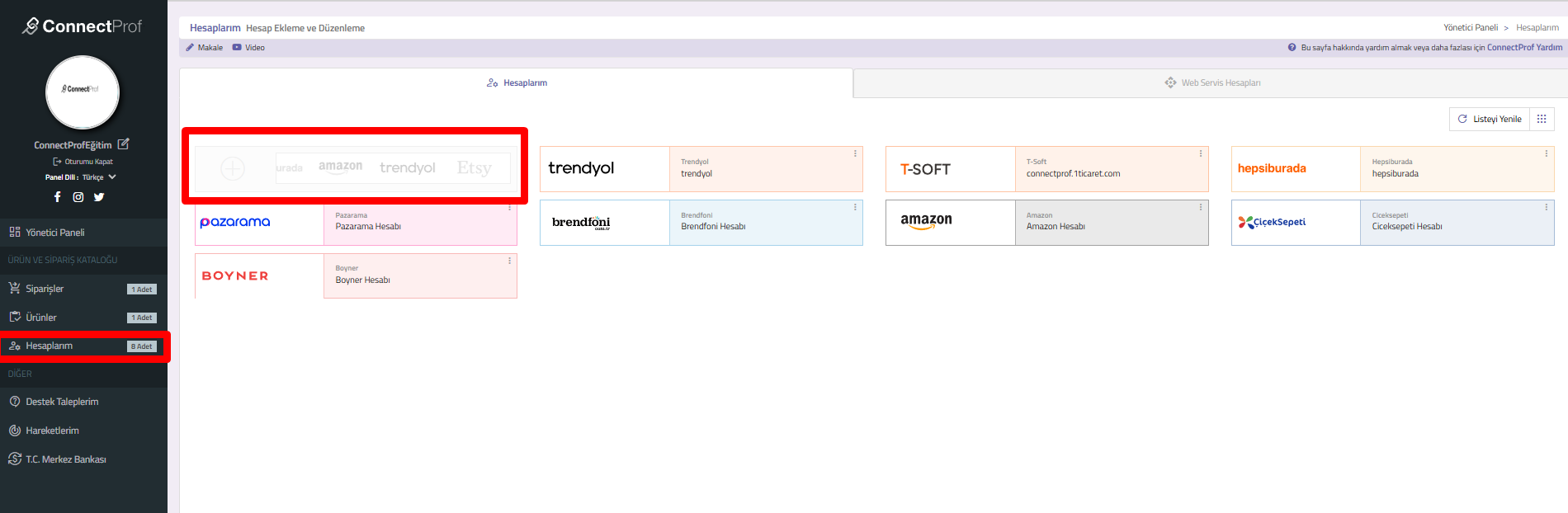1568x513 pixels.
Task: Open the Trendyol account card options menu
Action: click(x=855, y=153)
